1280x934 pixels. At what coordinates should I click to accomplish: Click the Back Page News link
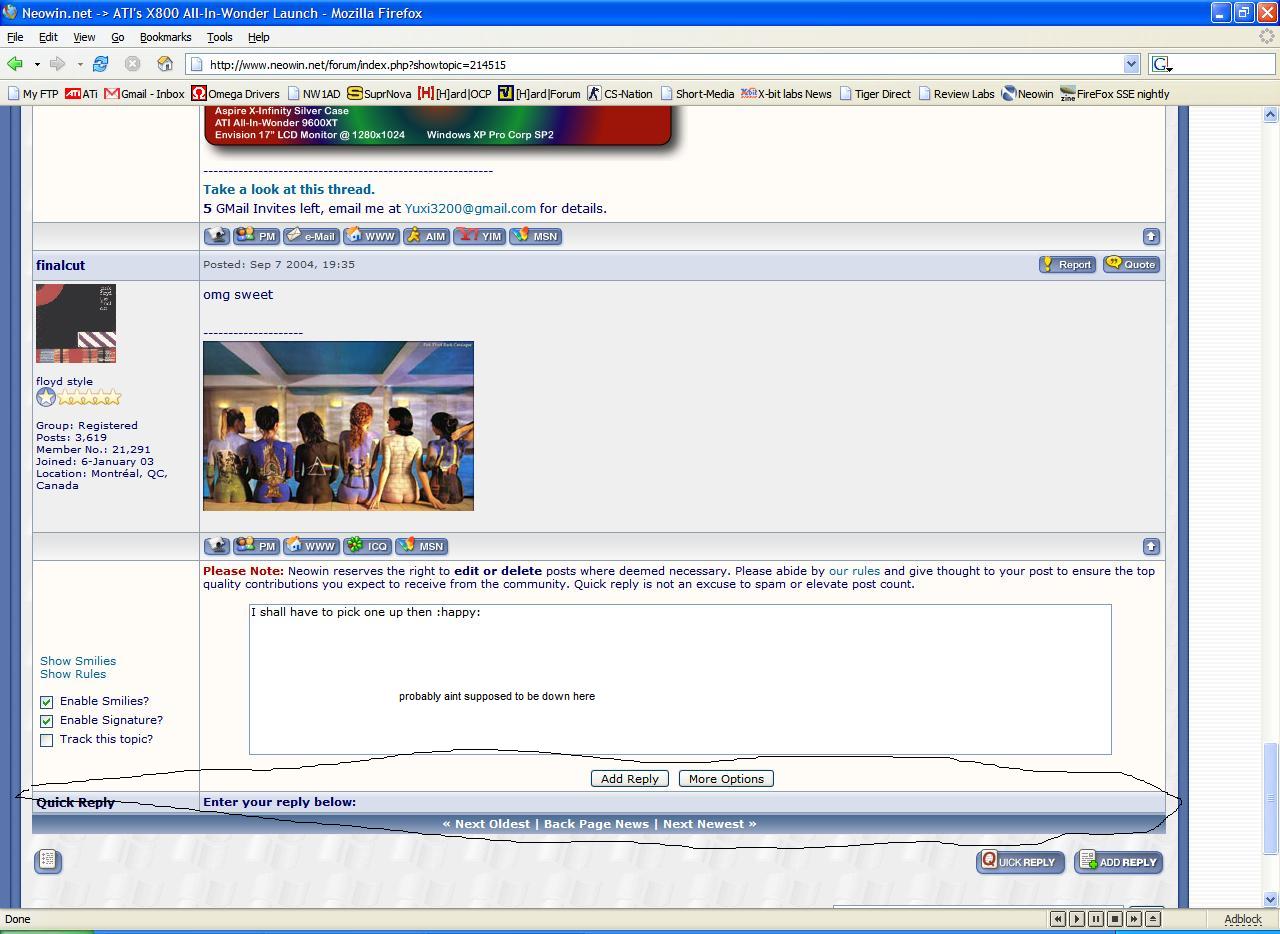(596, 824)
